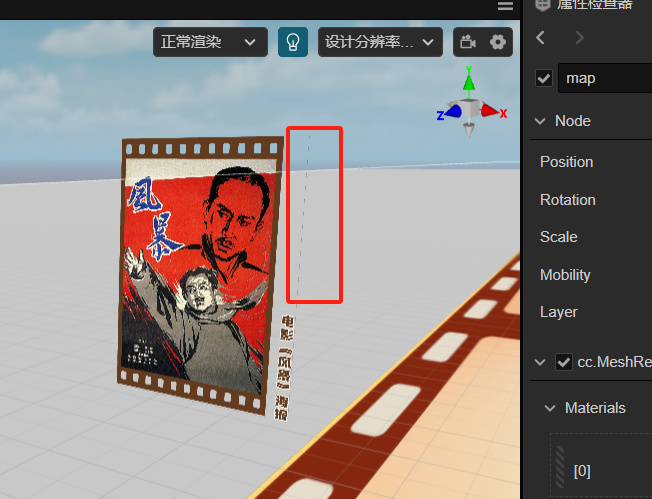The width and height of the screenshot is (652, 499).
Task: Click the gray bottom gizmo cone
Action: tap(469, 130)
